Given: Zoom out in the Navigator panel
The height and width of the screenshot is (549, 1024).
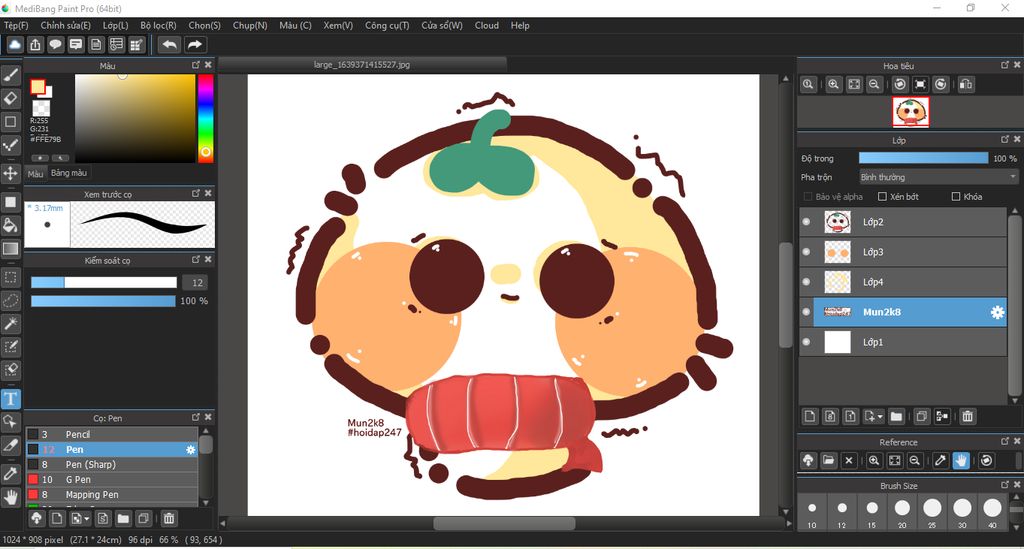Looking at the screenshot, I should (874, 84).
